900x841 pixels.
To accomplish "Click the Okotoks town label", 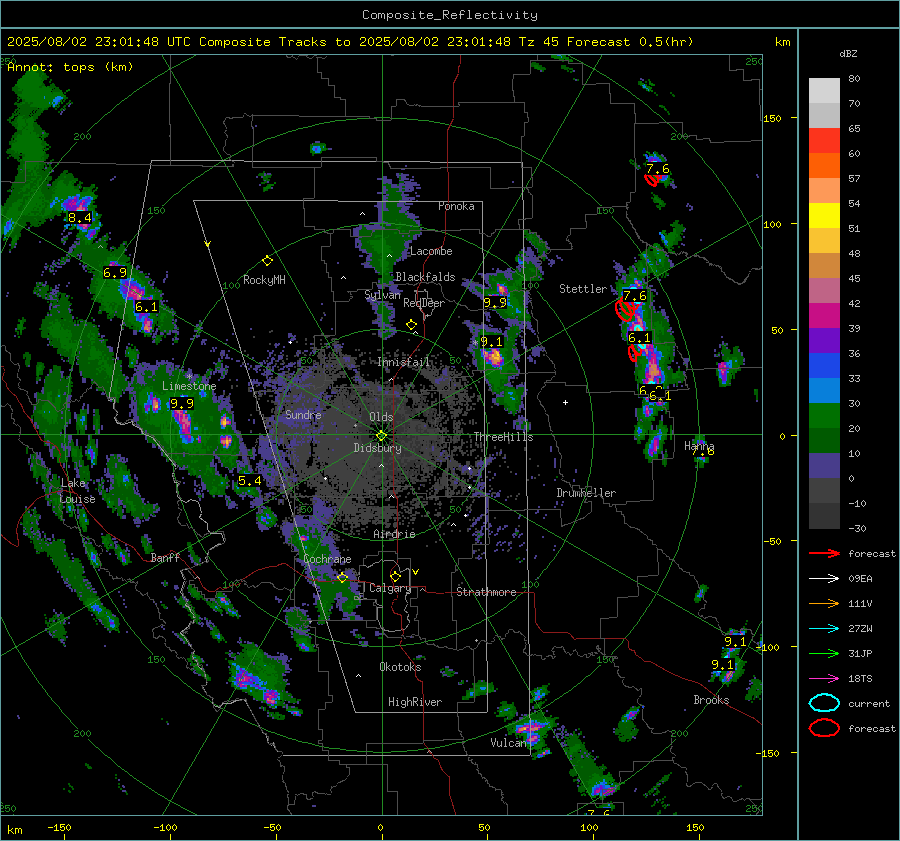I will 400,667.
